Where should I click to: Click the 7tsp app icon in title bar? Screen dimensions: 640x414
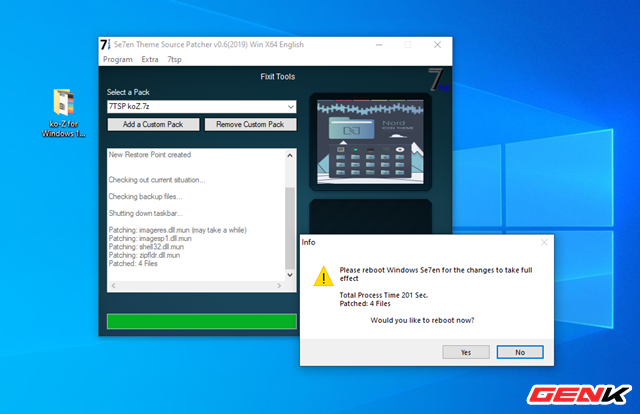tap(106, 45)
